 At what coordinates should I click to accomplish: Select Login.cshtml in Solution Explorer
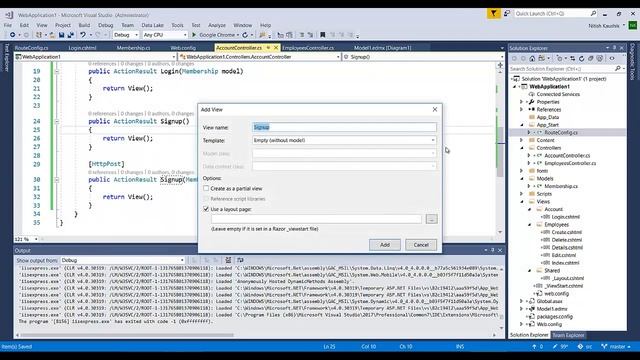[x=565, y=217]
